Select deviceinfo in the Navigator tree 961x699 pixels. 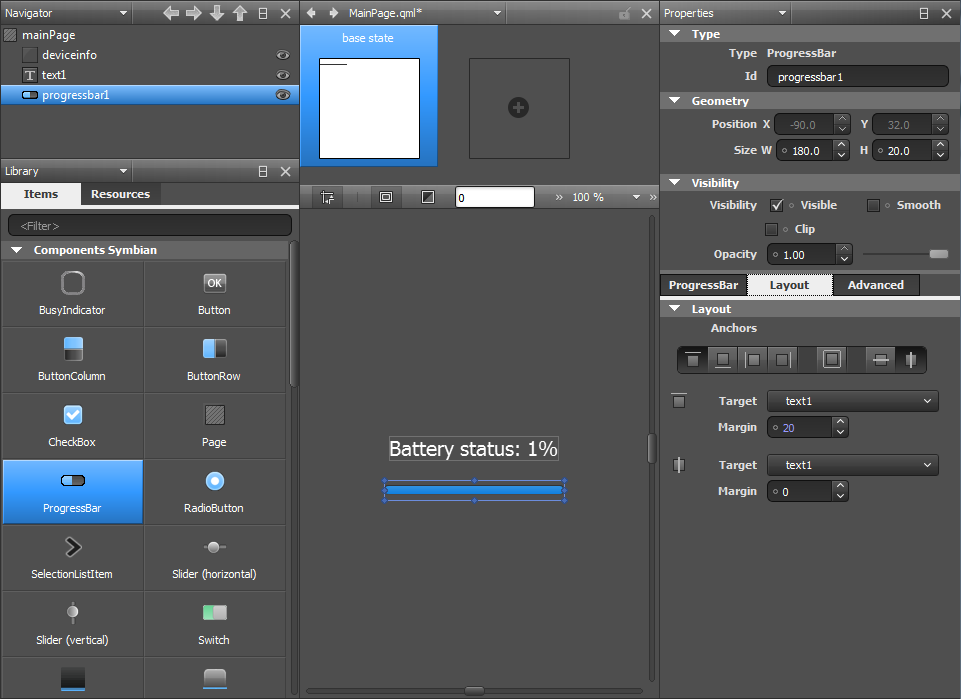tap(69, 55)
